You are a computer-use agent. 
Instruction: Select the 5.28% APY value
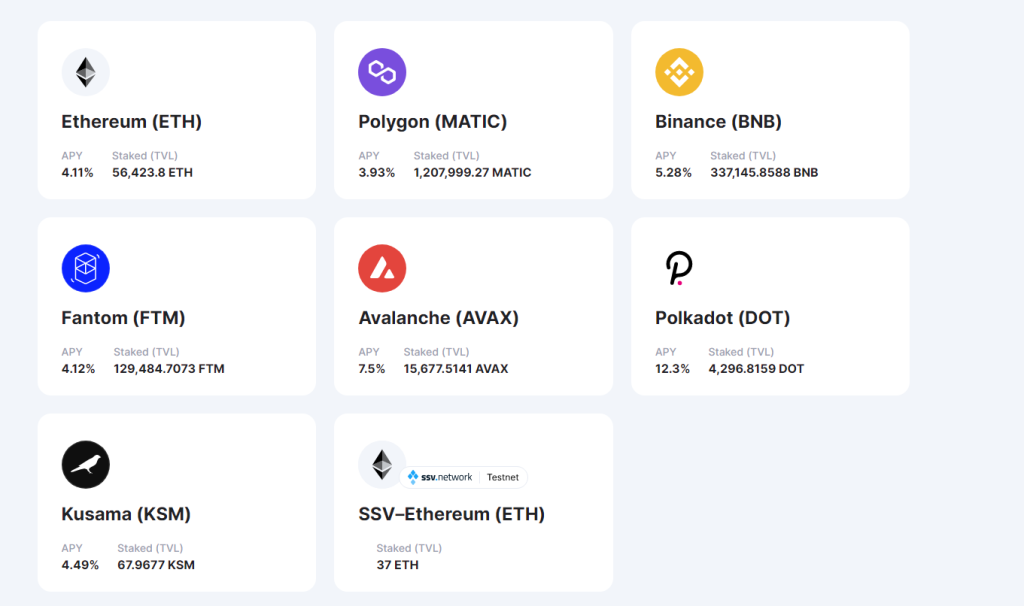coord(673,172)
